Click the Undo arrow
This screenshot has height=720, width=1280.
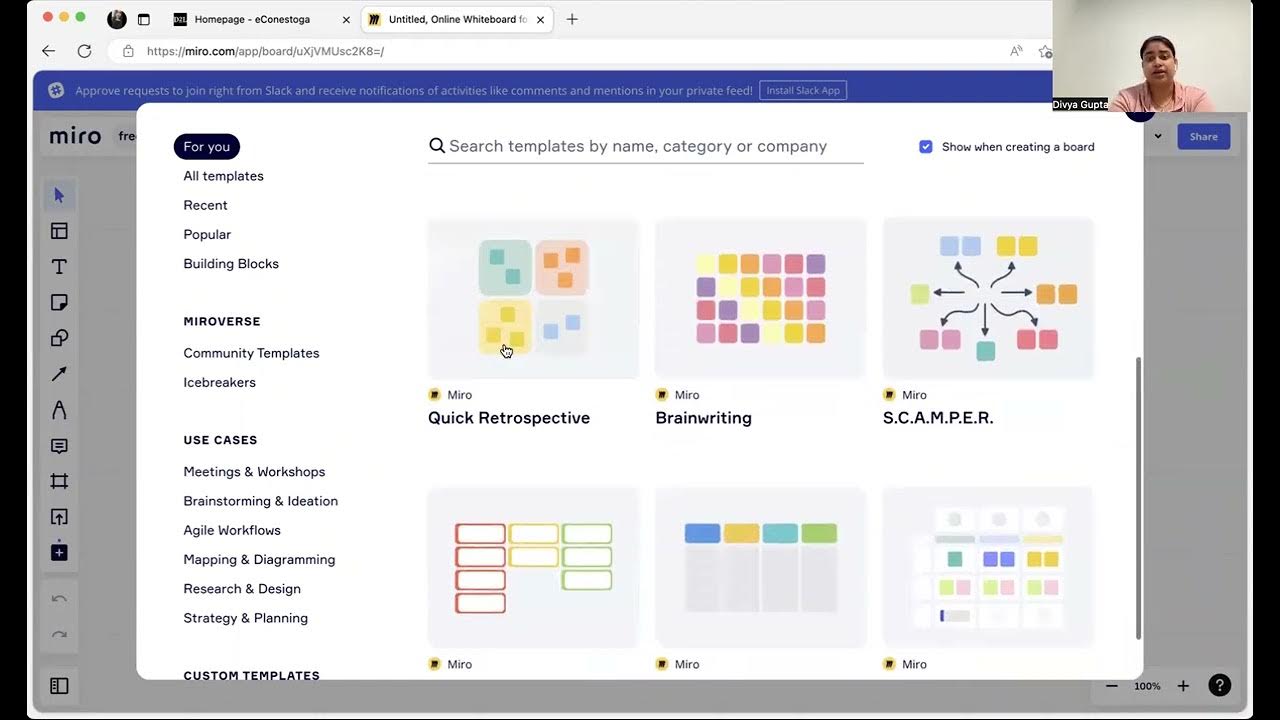59,599
